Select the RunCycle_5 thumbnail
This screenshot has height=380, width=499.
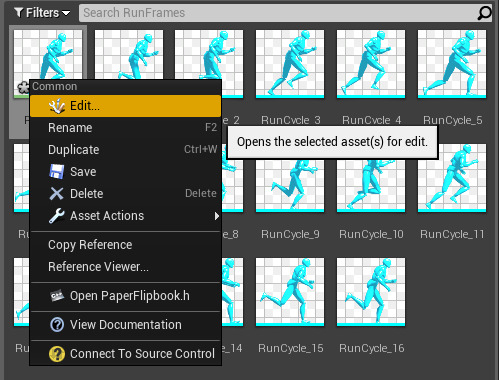click(x=452, y=64)
